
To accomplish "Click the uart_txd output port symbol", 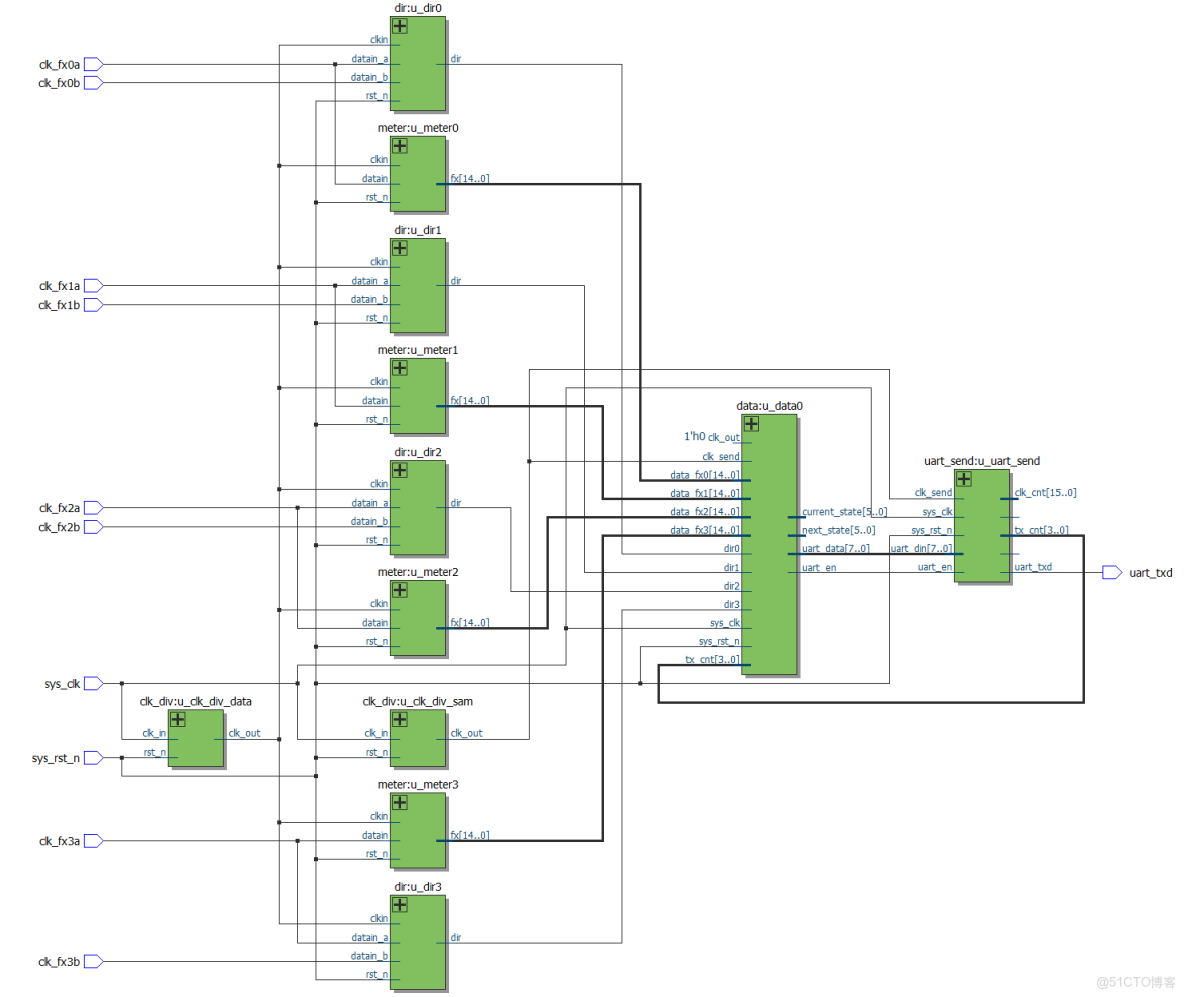I will point(1112,573).
